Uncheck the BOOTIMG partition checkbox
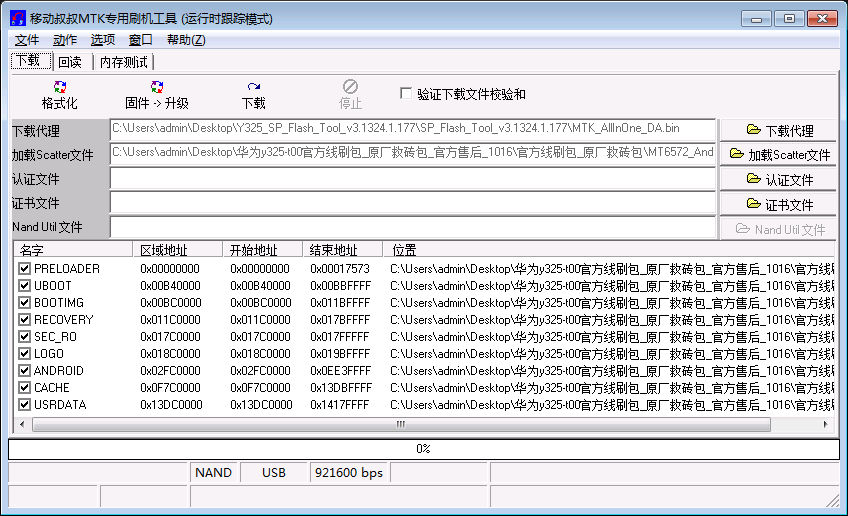848x516 pixels. pos(24,302)
